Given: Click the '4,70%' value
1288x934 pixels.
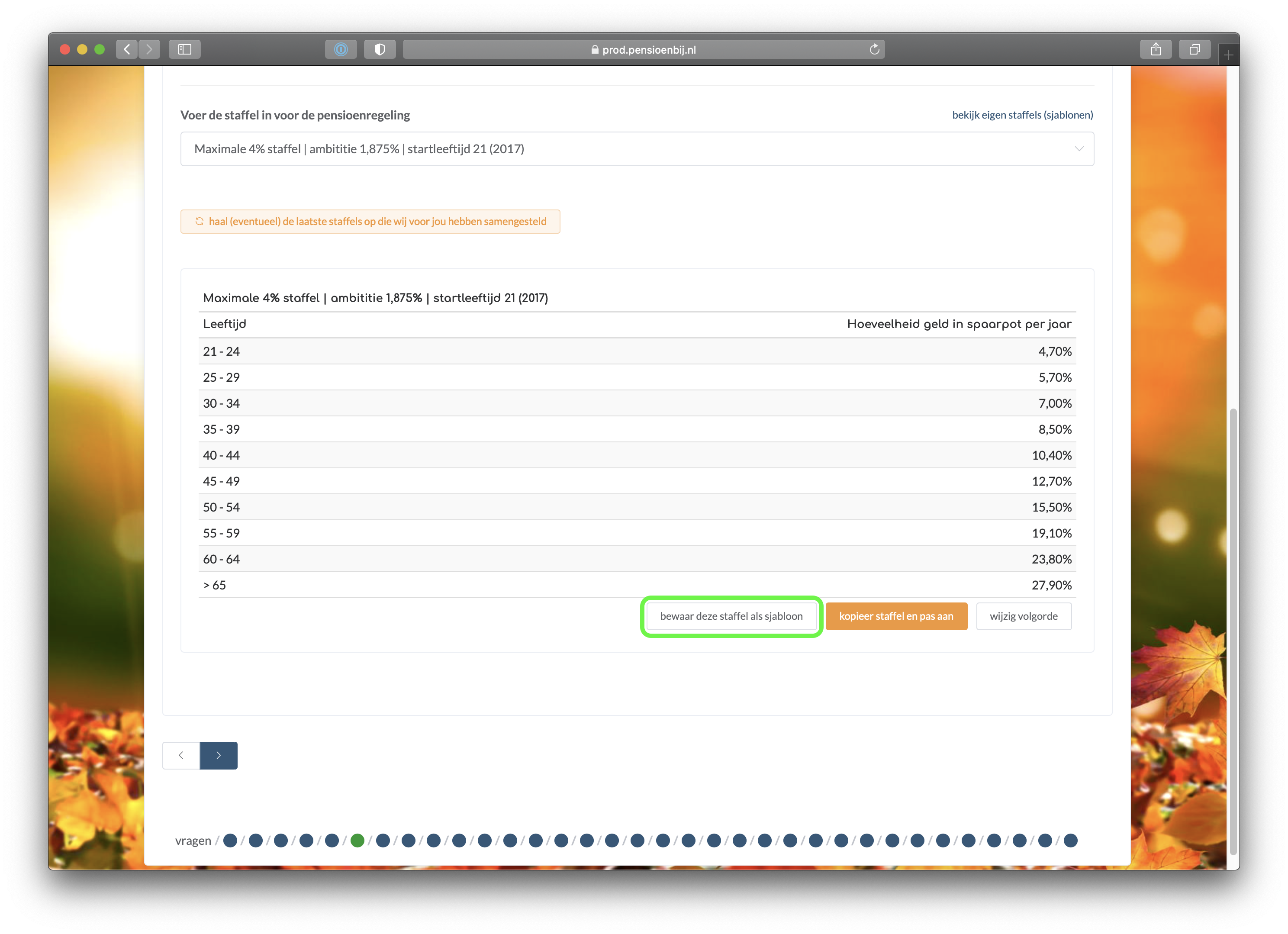Looking at the screenshot, I should point(1055,351).
